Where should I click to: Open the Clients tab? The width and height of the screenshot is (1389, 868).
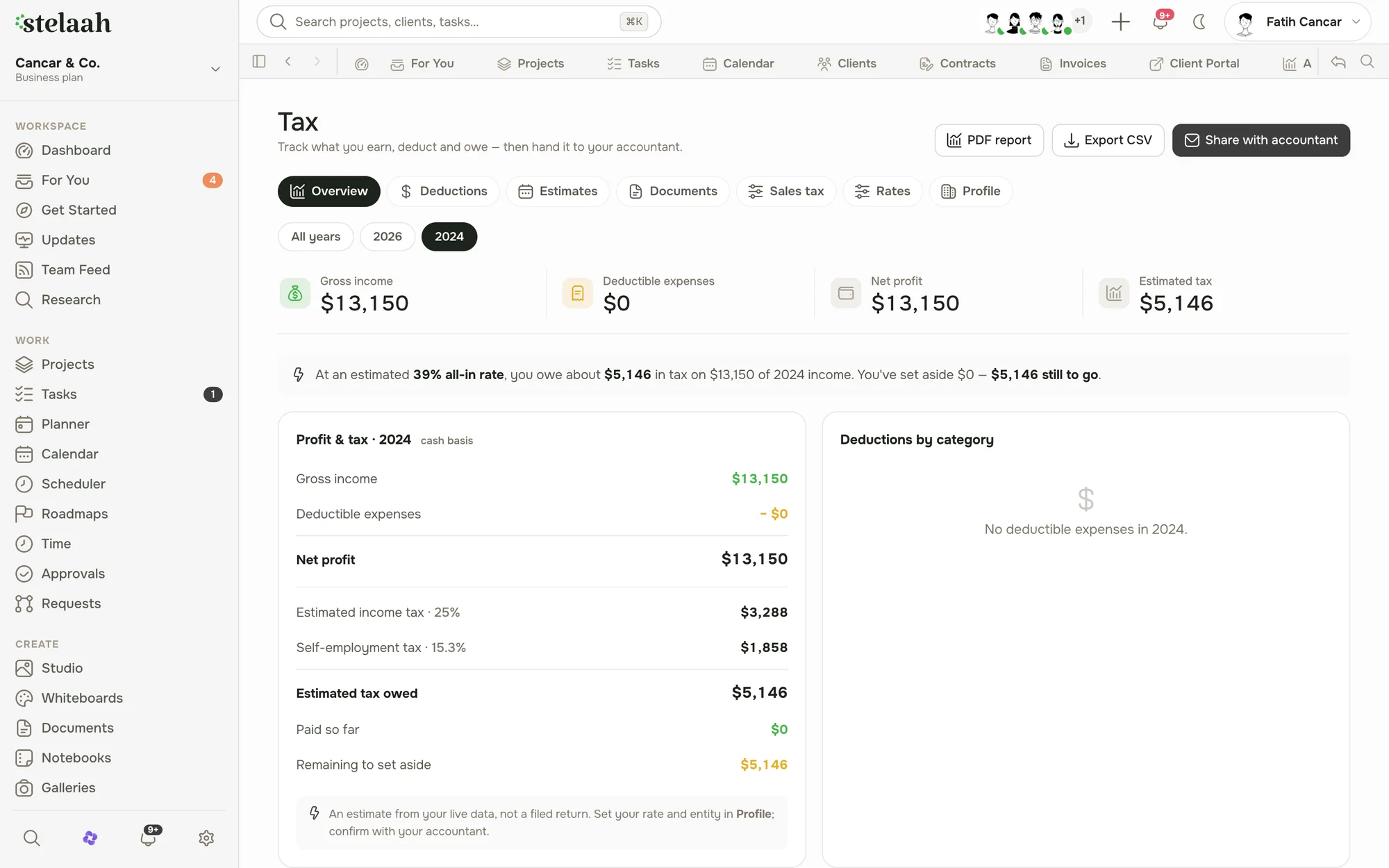[x=847, y=64]
